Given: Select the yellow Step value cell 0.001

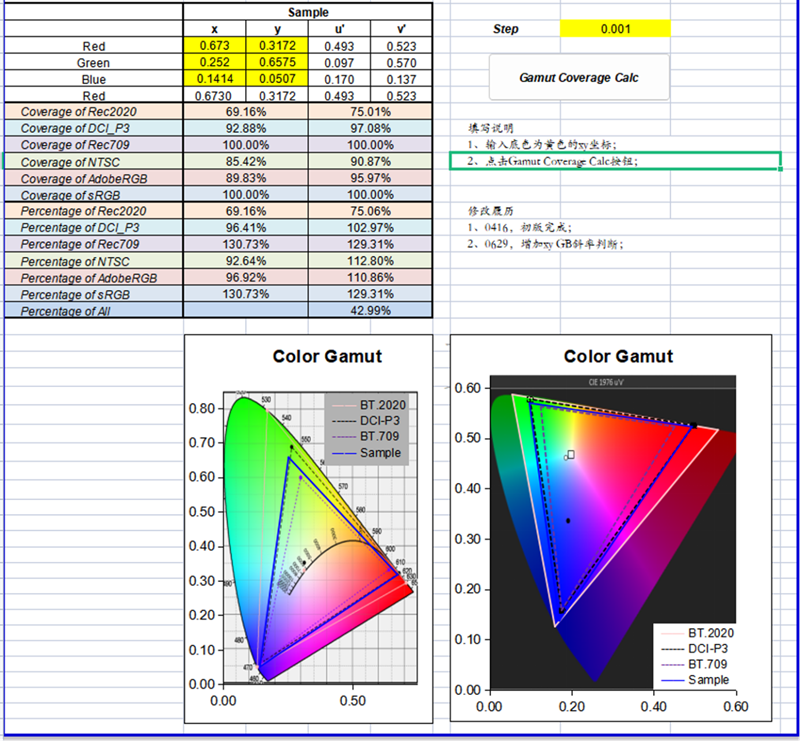Looking at the screenshot, I should pos(614,29).
